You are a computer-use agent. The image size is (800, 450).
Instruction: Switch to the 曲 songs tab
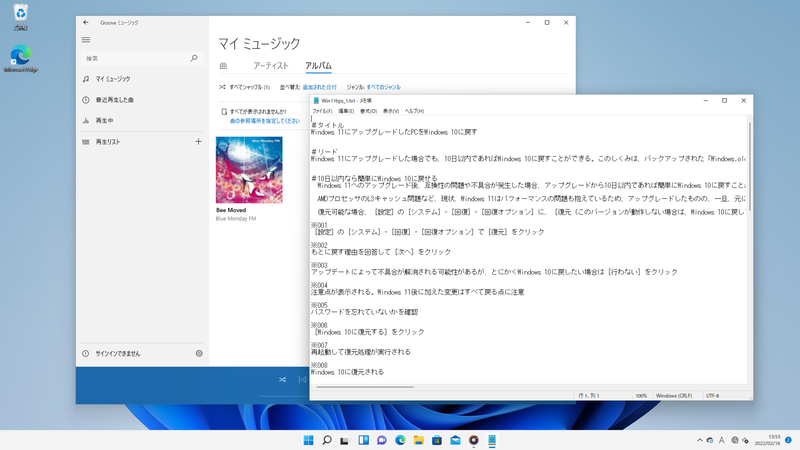pos(223,66)
